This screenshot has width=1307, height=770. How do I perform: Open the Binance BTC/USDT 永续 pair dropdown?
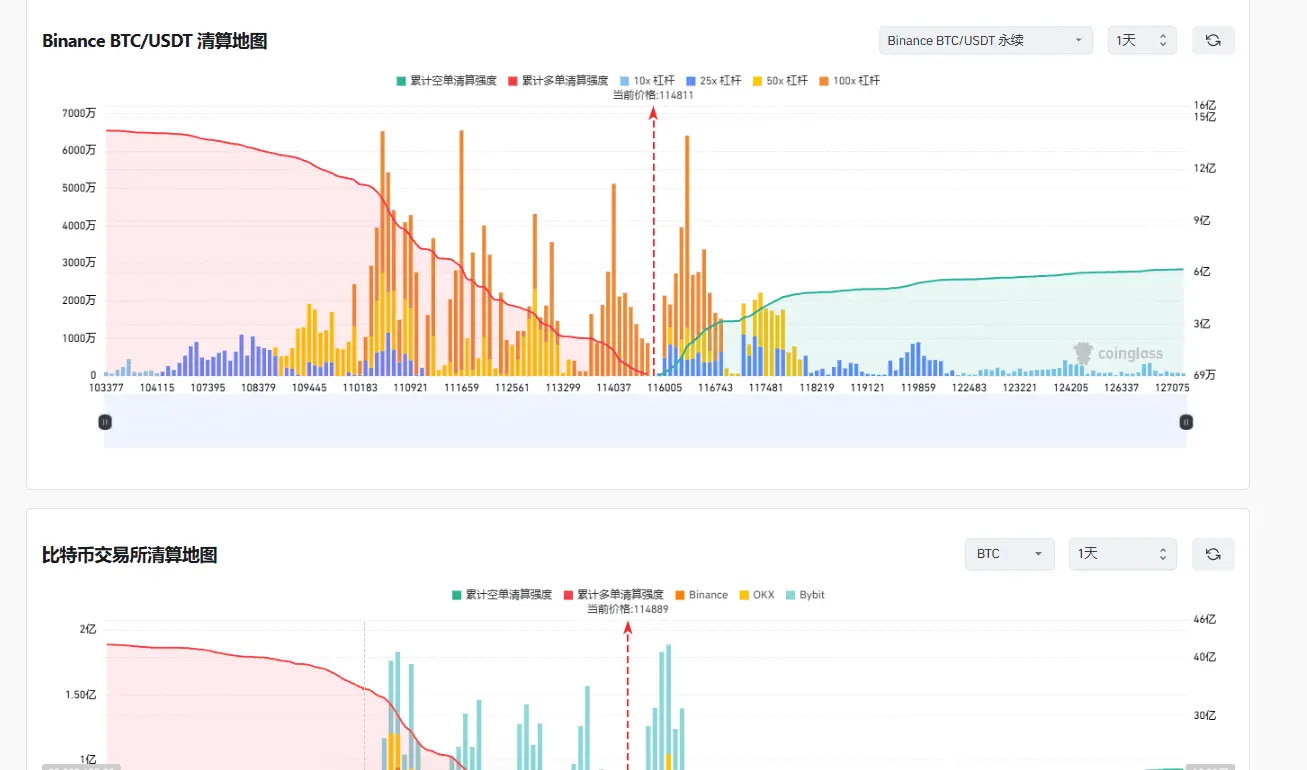(x=985, y=40)
